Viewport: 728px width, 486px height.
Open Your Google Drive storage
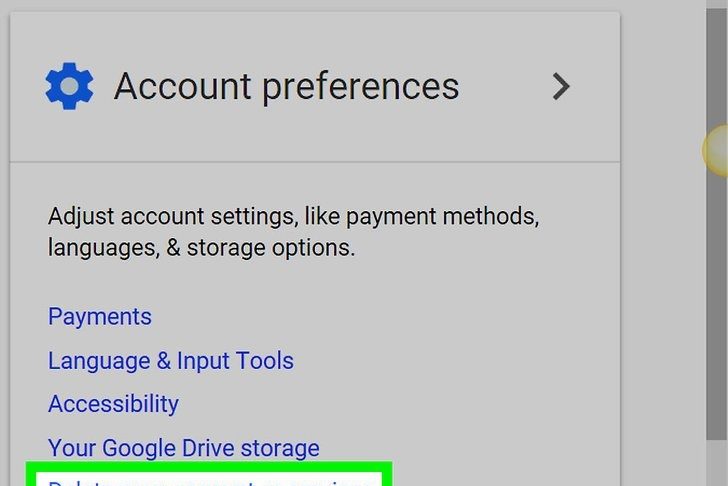(x=184, y=448)
